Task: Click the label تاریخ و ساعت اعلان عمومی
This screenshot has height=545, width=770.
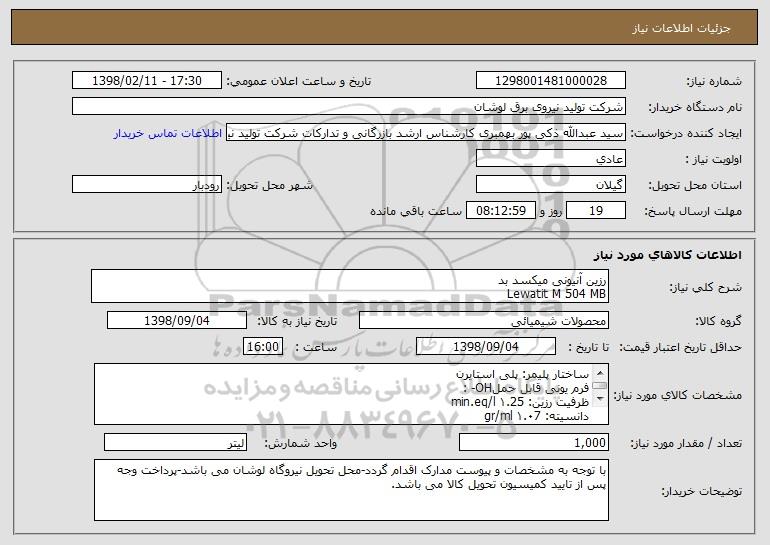Action: (299, 82)
